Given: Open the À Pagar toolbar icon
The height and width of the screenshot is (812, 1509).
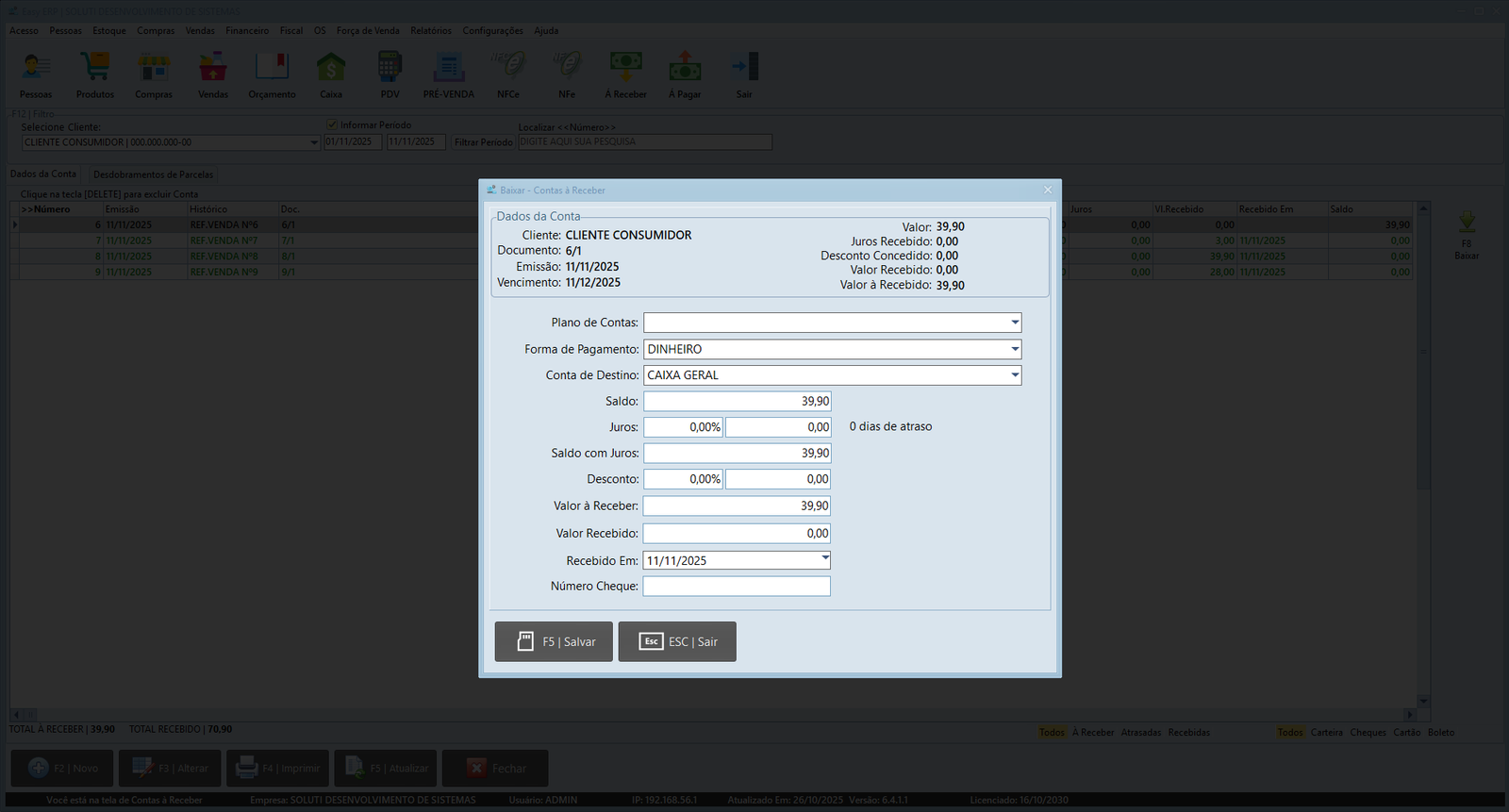Looking at the screenshot, I should click(x=685, y=68).
